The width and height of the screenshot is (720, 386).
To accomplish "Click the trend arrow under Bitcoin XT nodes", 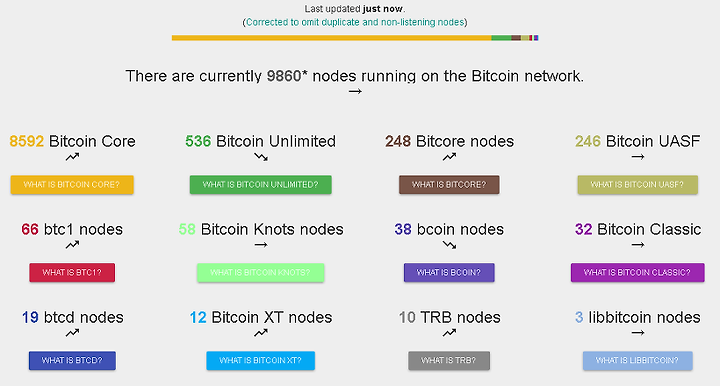I will (x=261, y=333).
